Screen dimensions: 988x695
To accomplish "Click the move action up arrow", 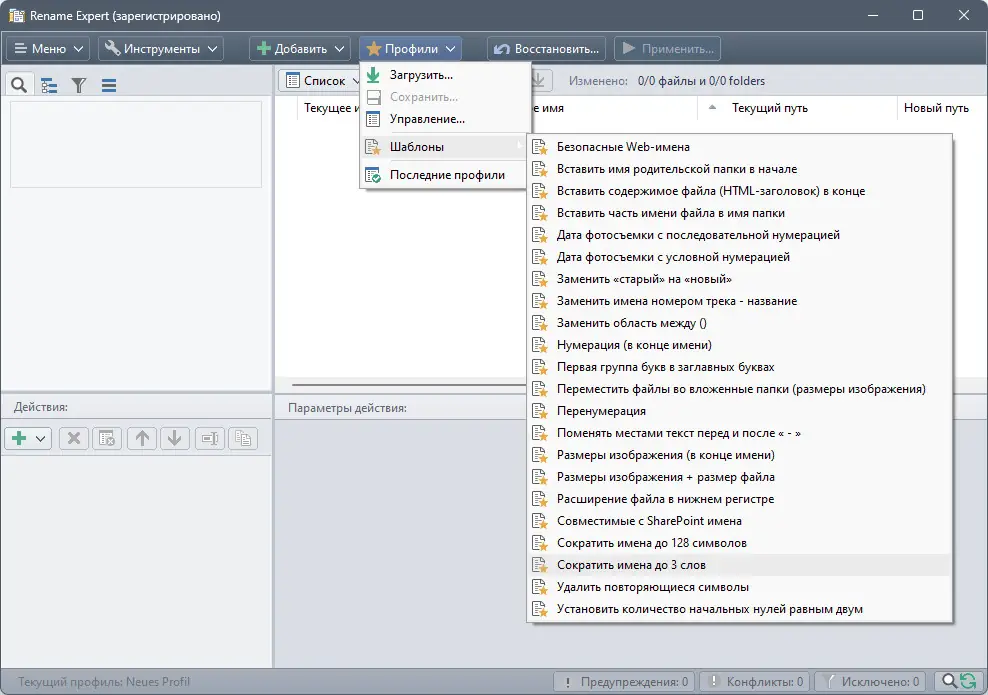I will pos(142,439).
